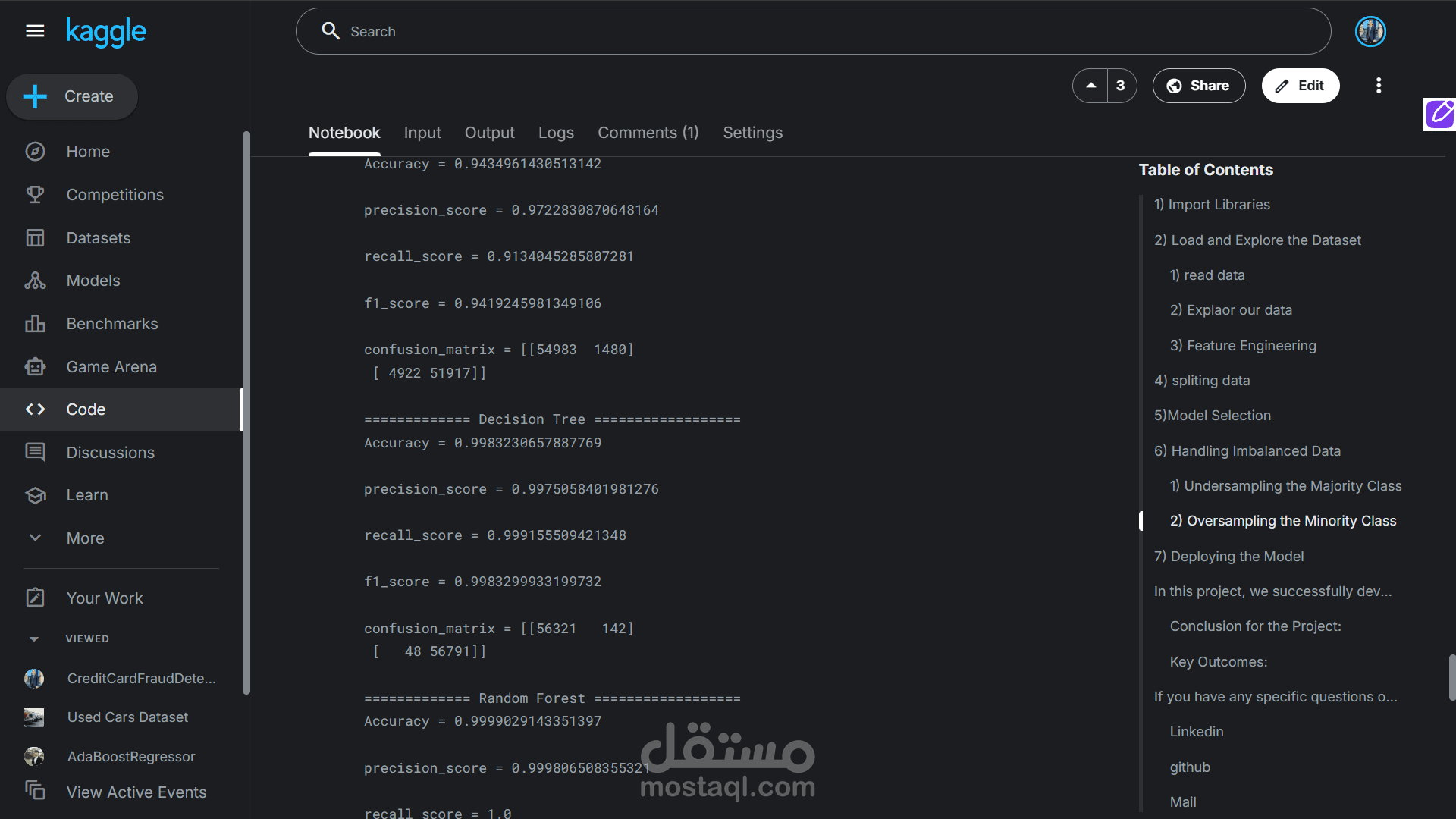This screenshot has height=819, width=1456.
Task: Click the Learn graduation cap icon
Action: [x=35, y=495]
